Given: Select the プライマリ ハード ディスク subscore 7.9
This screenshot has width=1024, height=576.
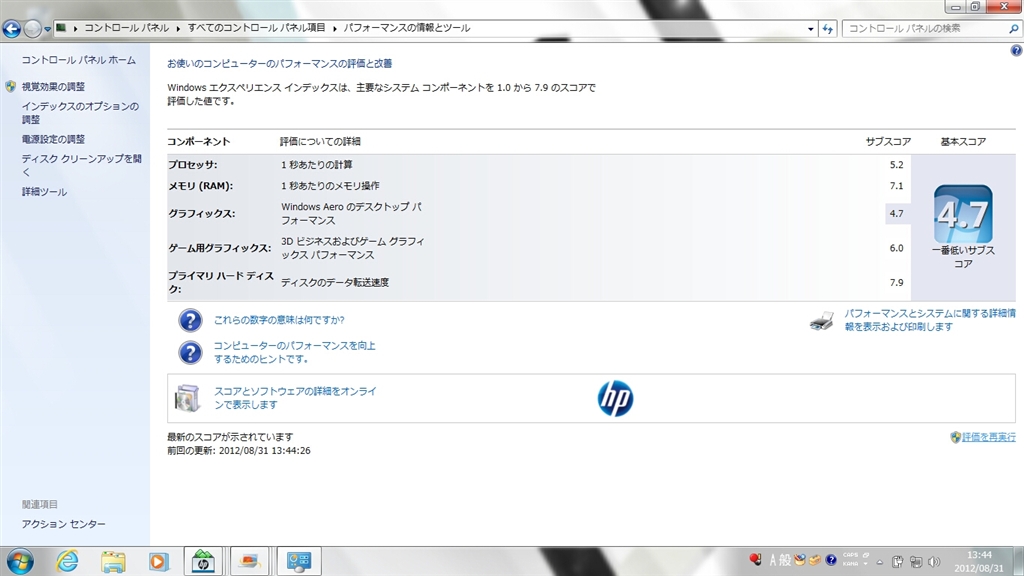Looking at the screenshot, I should point(896,283).
